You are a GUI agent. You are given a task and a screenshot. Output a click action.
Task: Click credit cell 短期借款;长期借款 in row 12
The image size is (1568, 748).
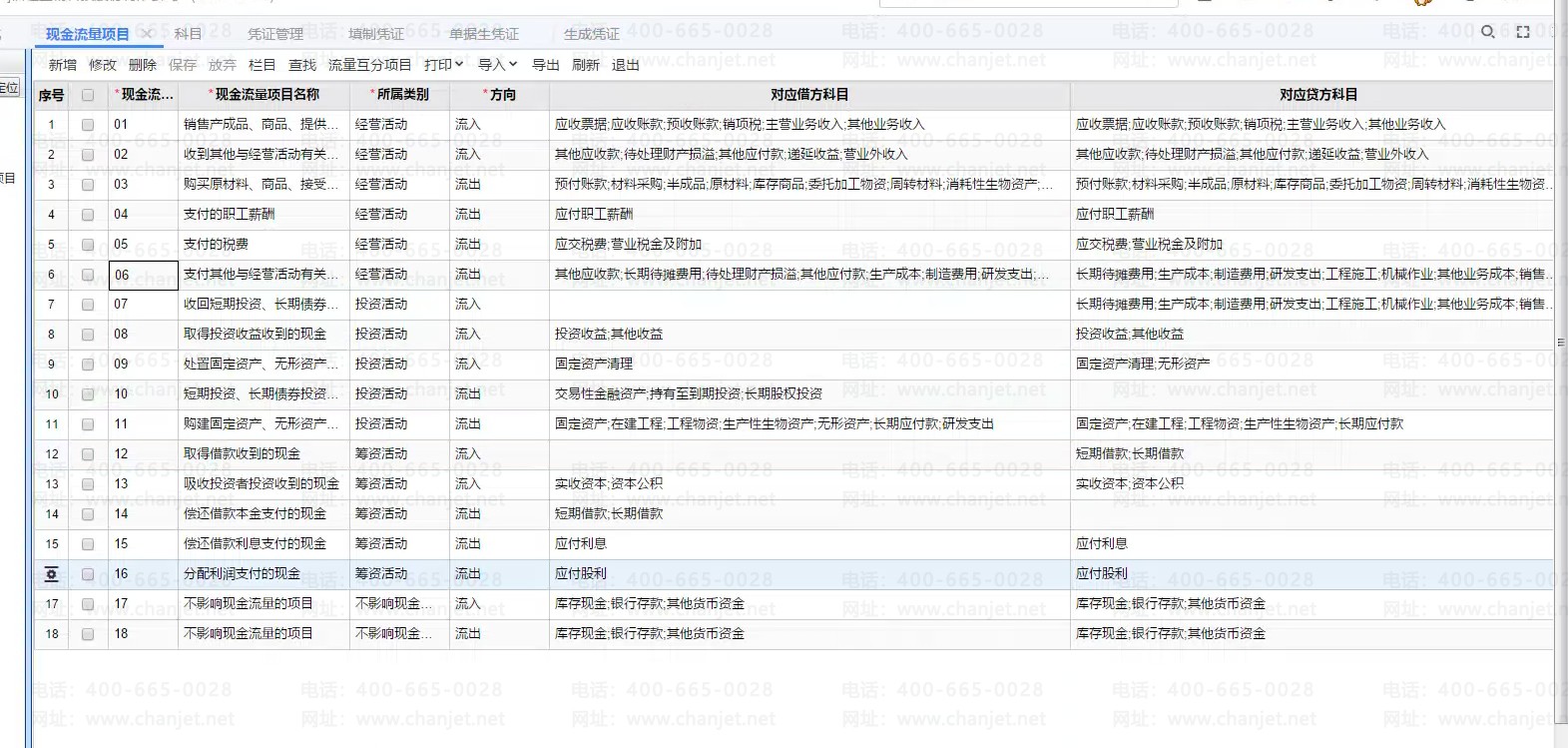pyautogui.click(x=1311, y=454)
